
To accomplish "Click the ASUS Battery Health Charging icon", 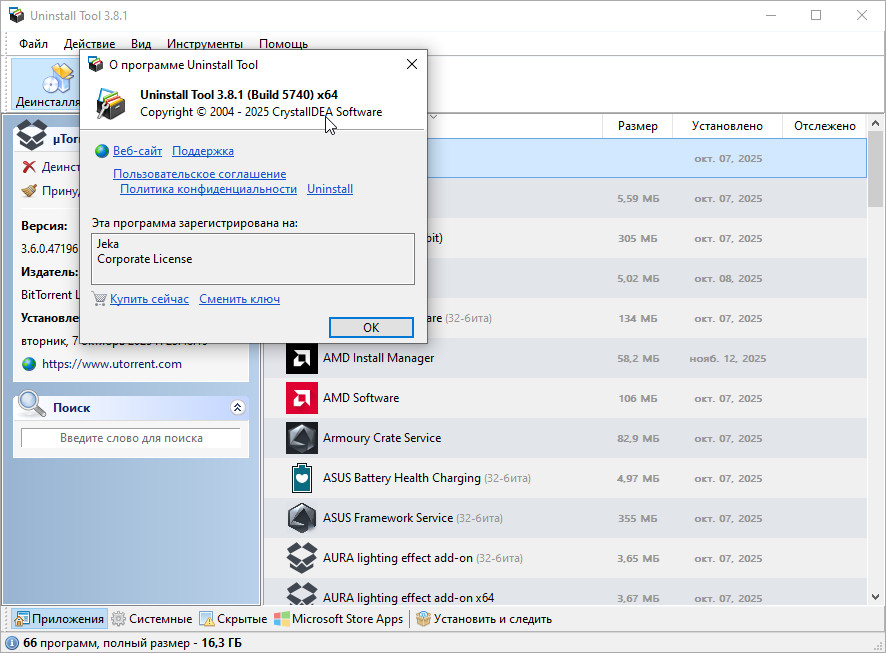I will coord(302,478).
